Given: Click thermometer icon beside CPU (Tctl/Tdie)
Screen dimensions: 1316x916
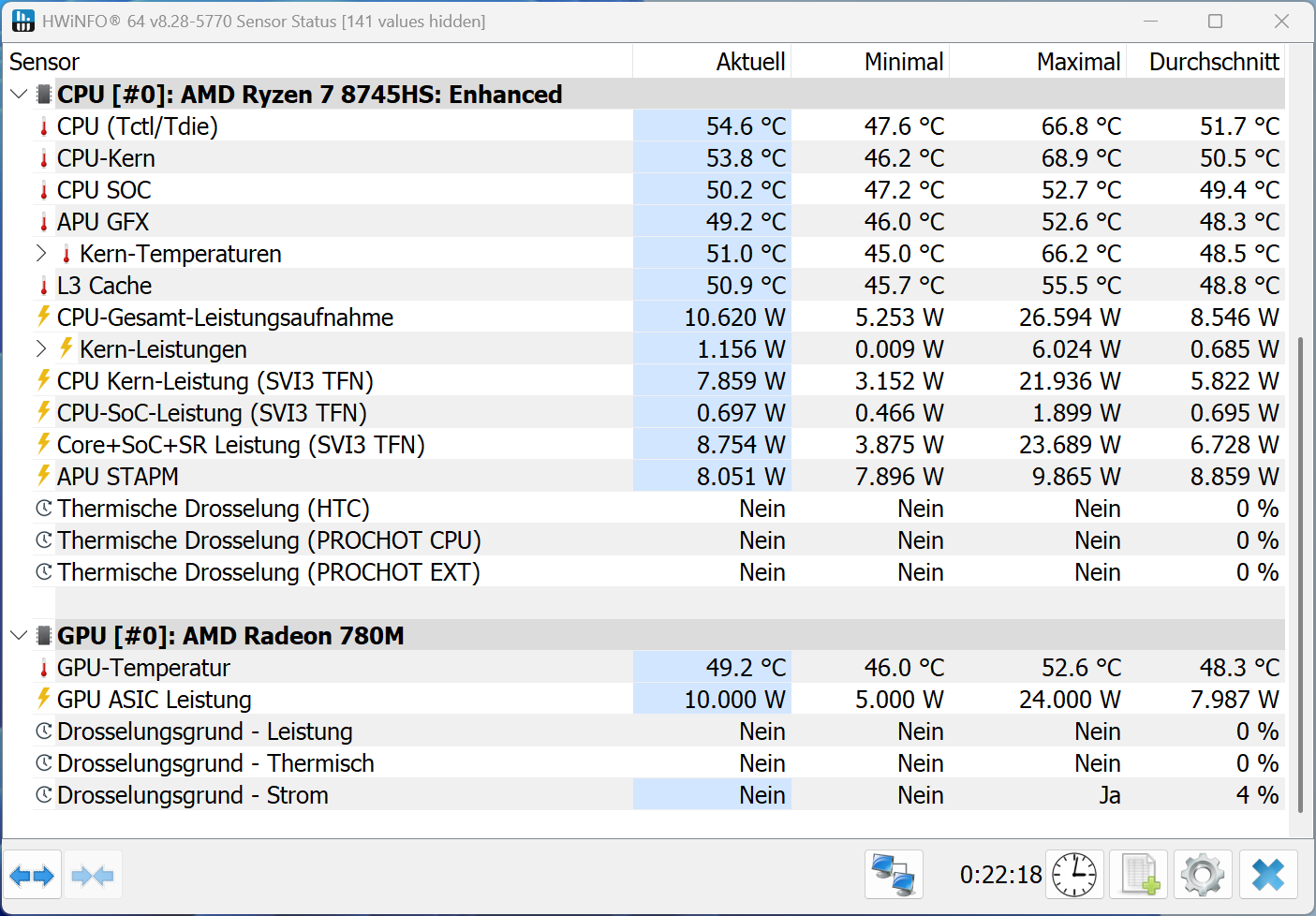Looking at the screenshot, I should (x=44, y=126).
